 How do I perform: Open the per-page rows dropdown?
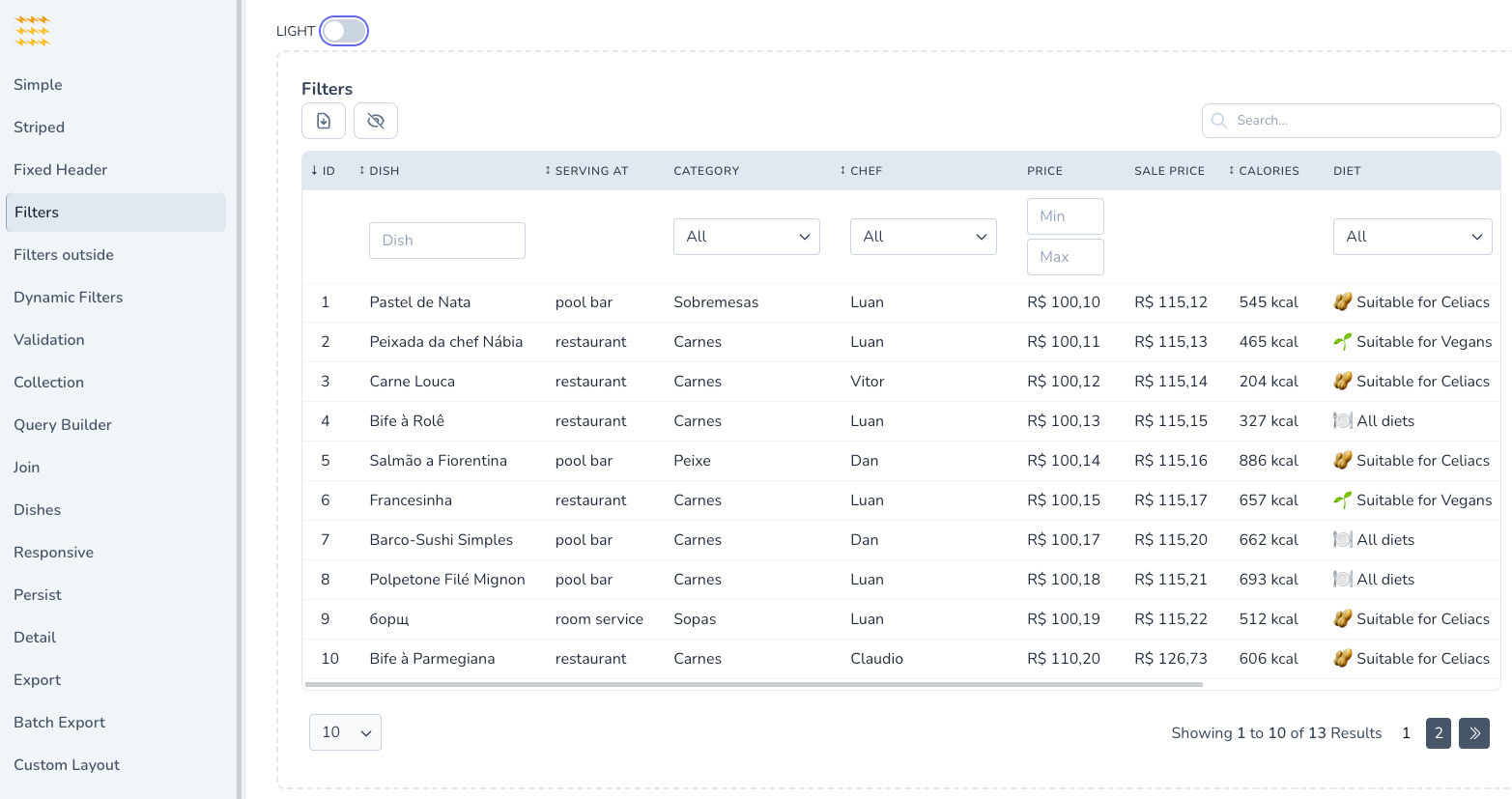[345, 732]
